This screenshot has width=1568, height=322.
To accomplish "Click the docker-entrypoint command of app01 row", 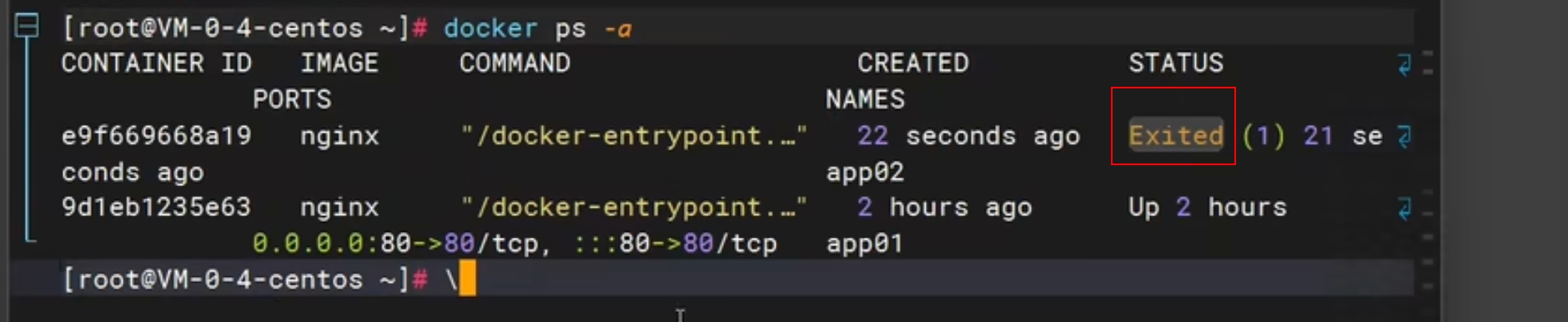I will point(634,207).
